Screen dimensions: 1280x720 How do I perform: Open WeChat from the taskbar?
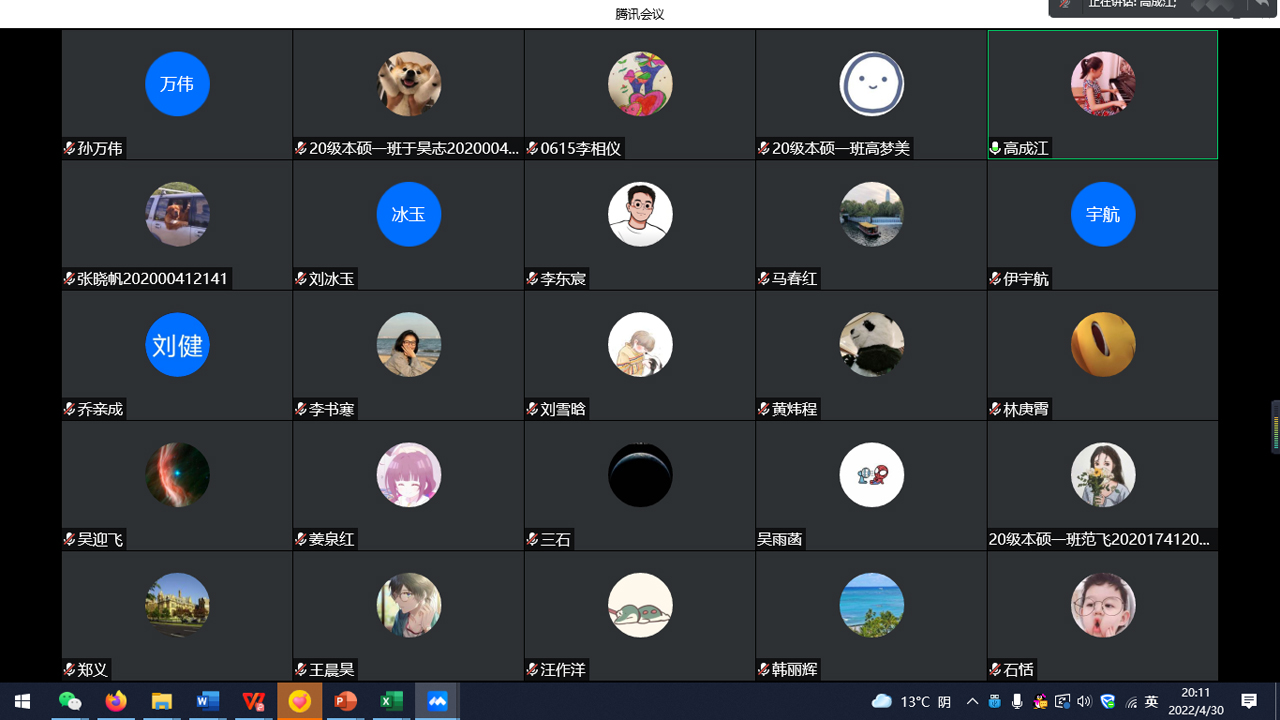pyautogui.click(x=70, y=701)
